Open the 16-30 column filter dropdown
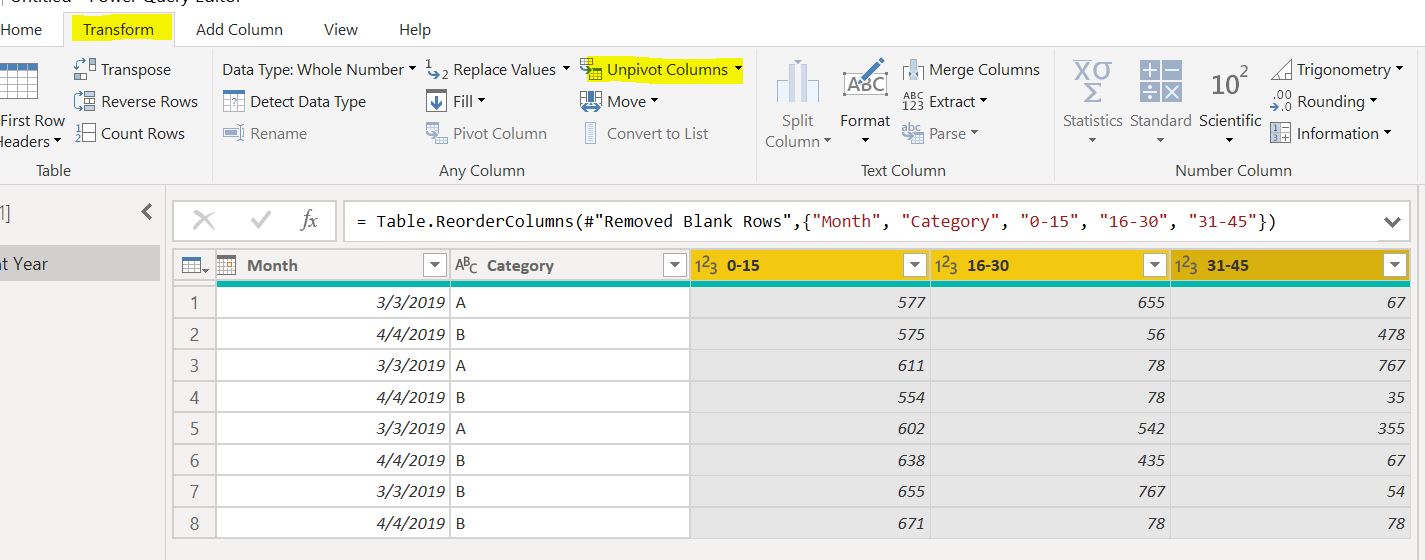 click(x=1155, y=265)
